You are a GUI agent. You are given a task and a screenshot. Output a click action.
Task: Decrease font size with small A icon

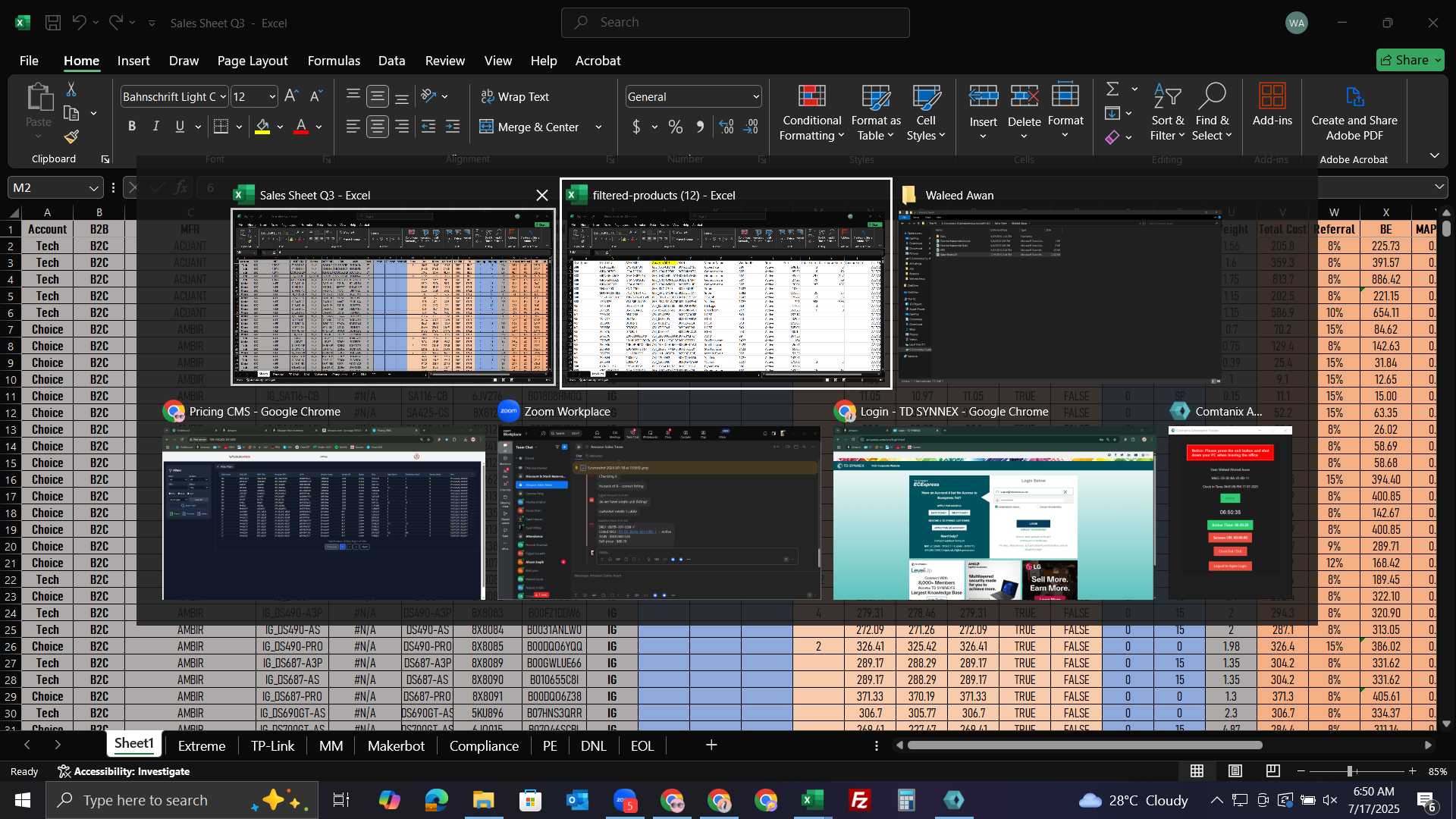point(316,96)
